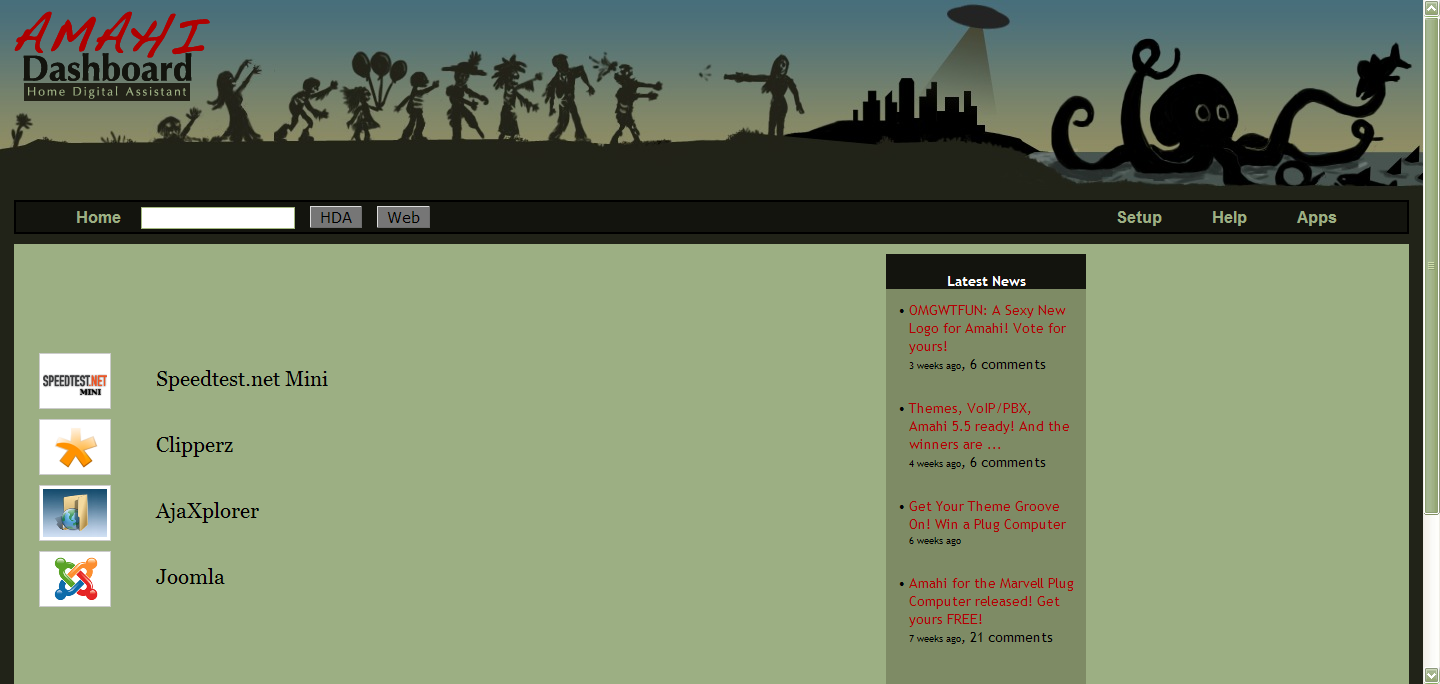The height and width of the screenshot is (684, 1440).
Task: Open the AjaXplorer text link
Action: (207, 511)
